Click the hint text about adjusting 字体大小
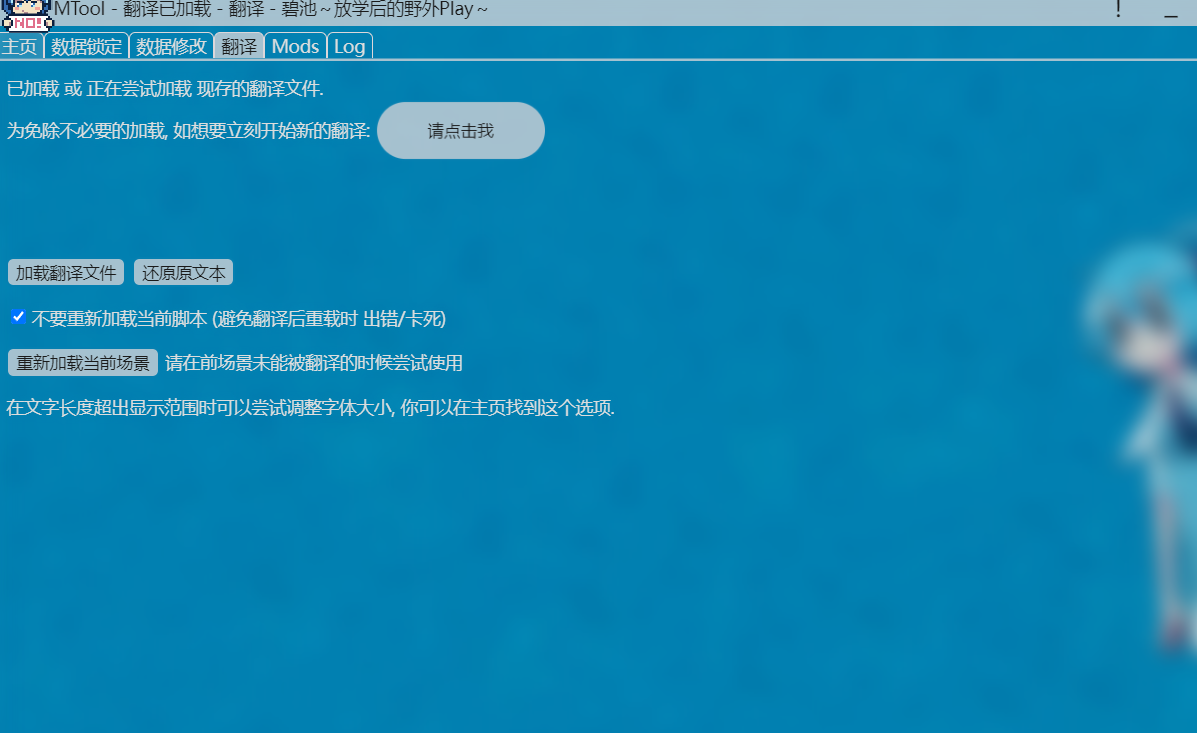 pos(310,408)
